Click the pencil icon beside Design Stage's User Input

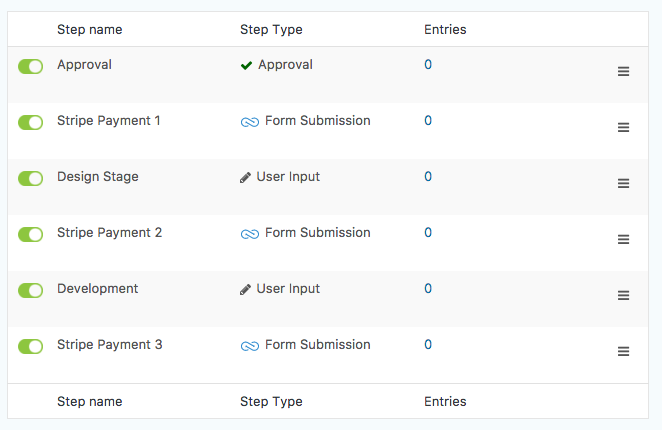click(x=246, y=178)
